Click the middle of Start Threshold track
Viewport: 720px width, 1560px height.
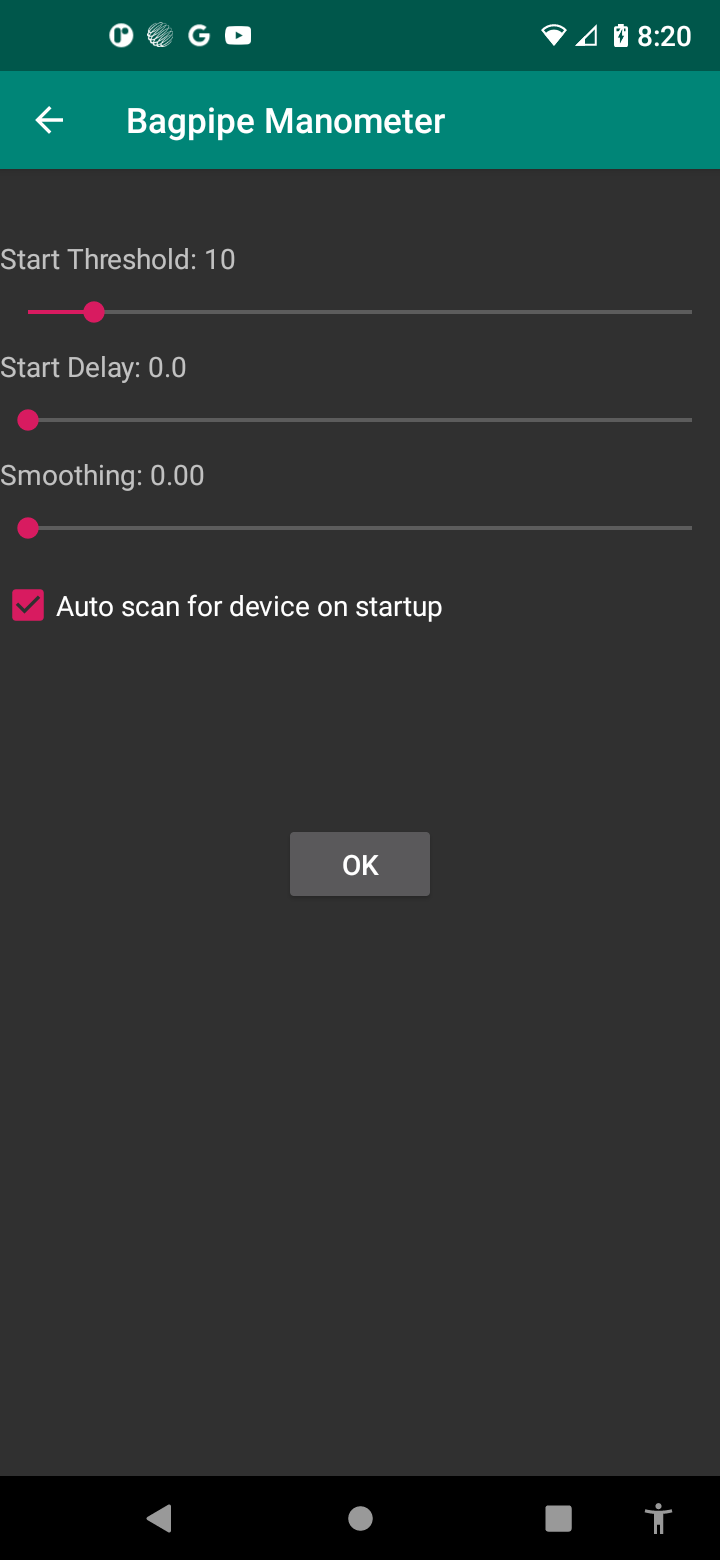(x=360, y=312)
